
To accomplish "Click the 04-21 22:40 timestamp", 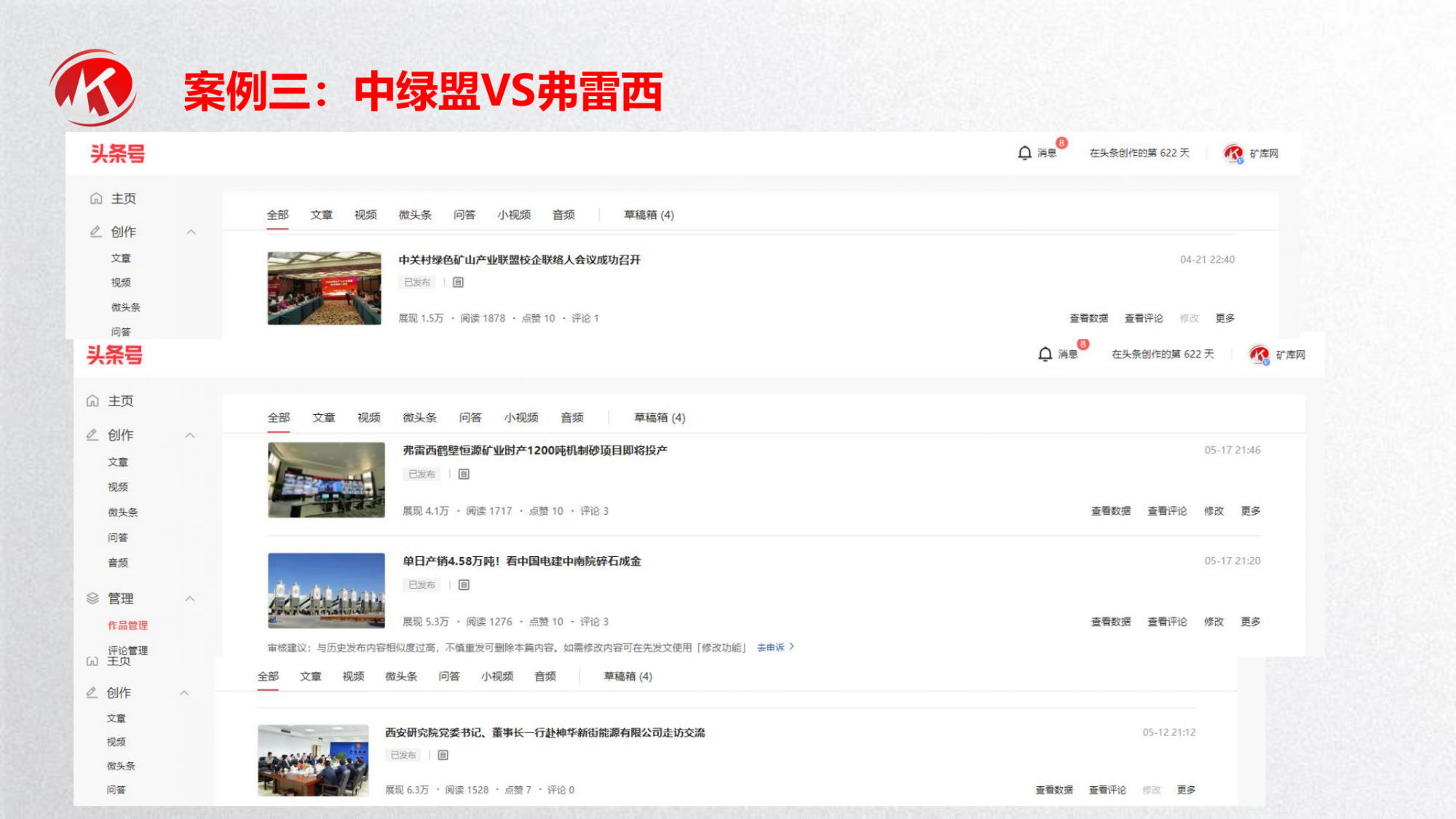I will point(1207,259).
